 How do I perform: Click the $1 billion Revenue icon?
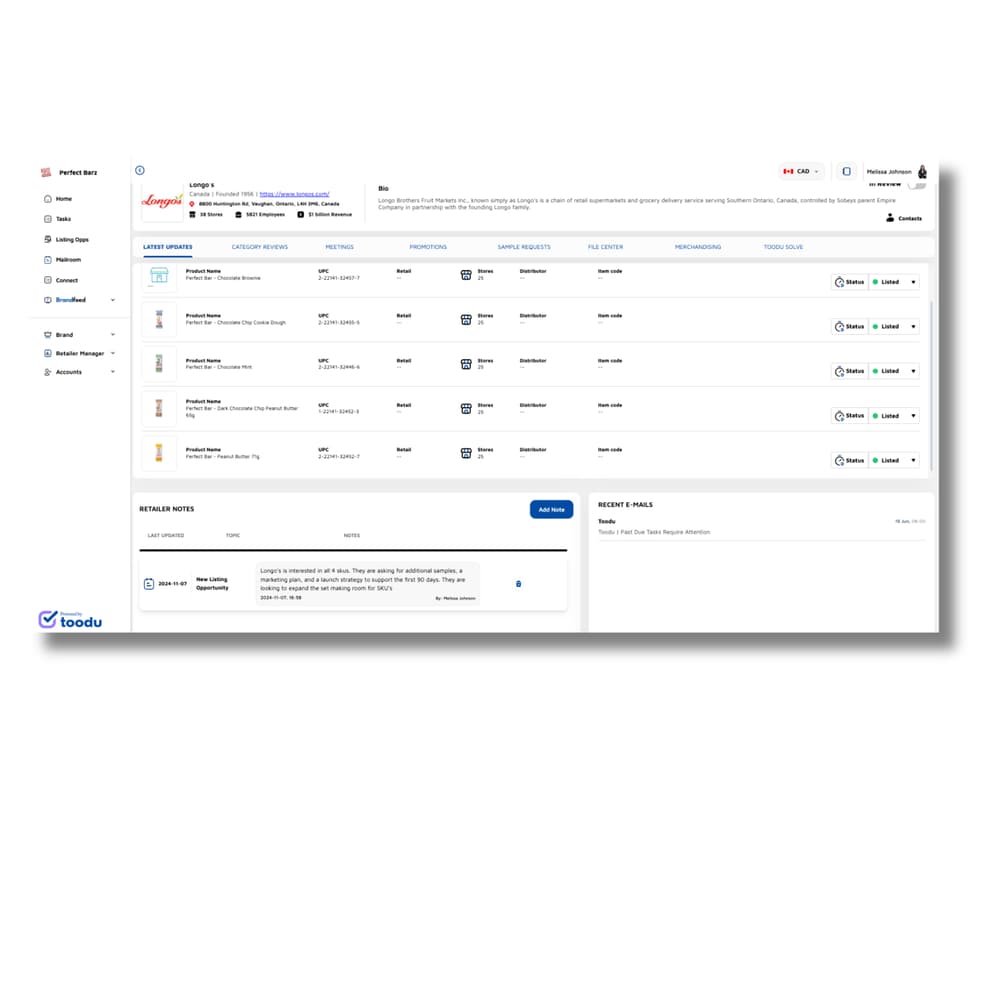tap(300, 215)
